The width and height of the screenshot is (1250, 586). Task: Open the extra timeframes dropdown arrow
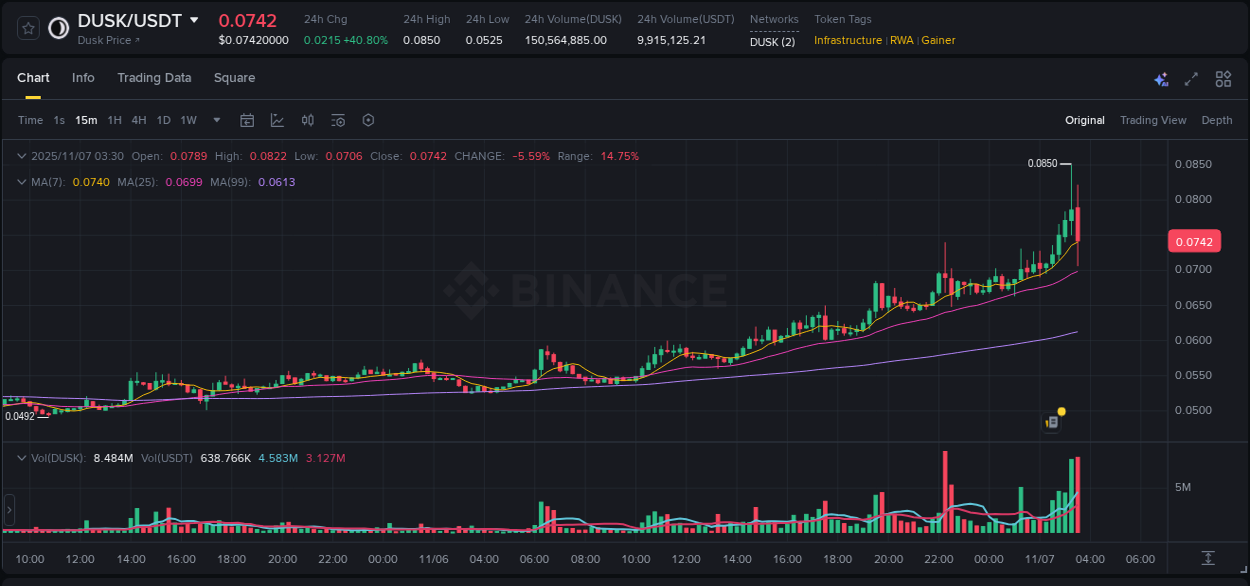tap(215, 120)
